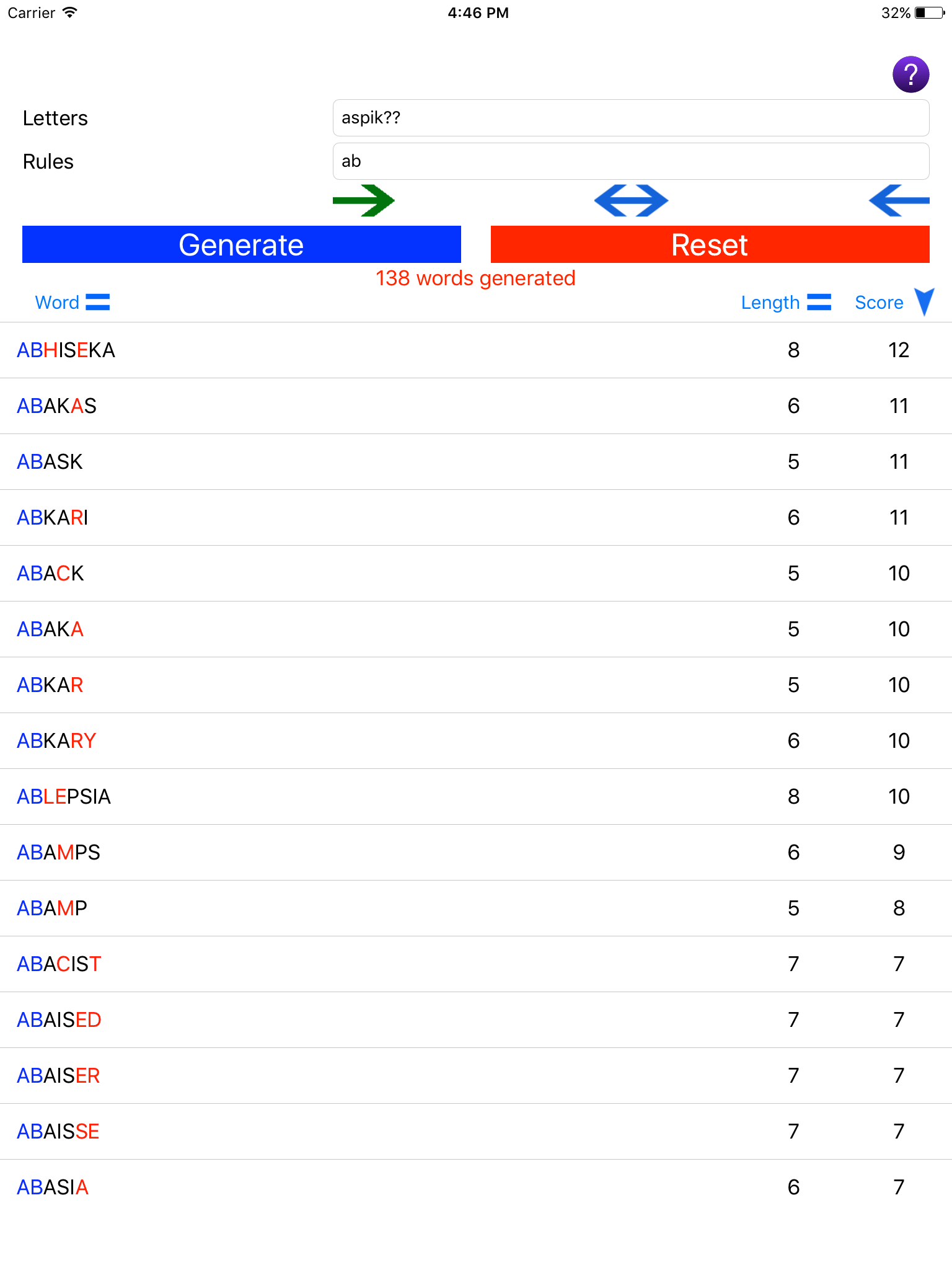Click the sort icon beside Word
The image size is (952, 1270).
click(99, 303)
